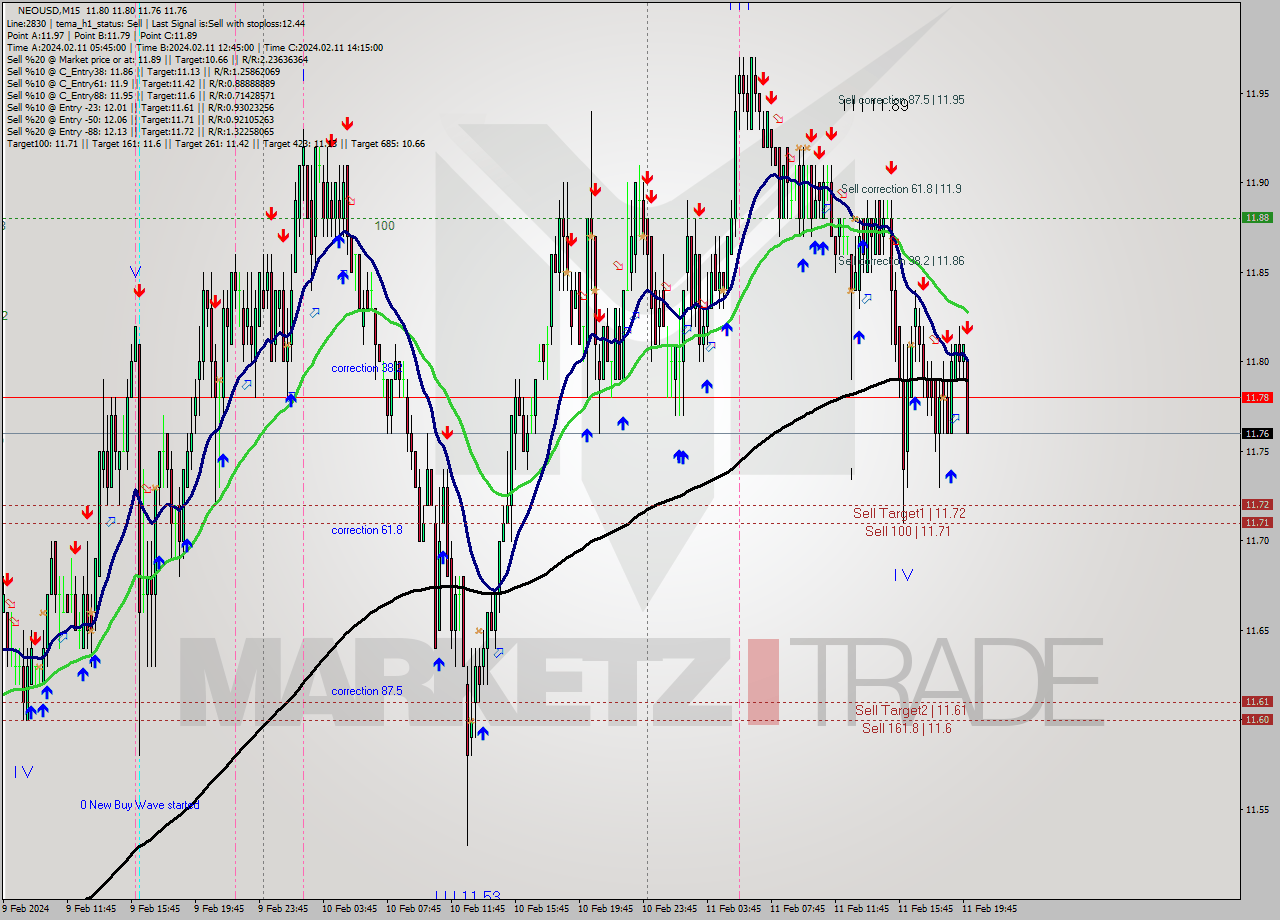Click the '0 New Buy Wave started' label
Viewport: 1280px width, 920px height.
click(140, 805)
